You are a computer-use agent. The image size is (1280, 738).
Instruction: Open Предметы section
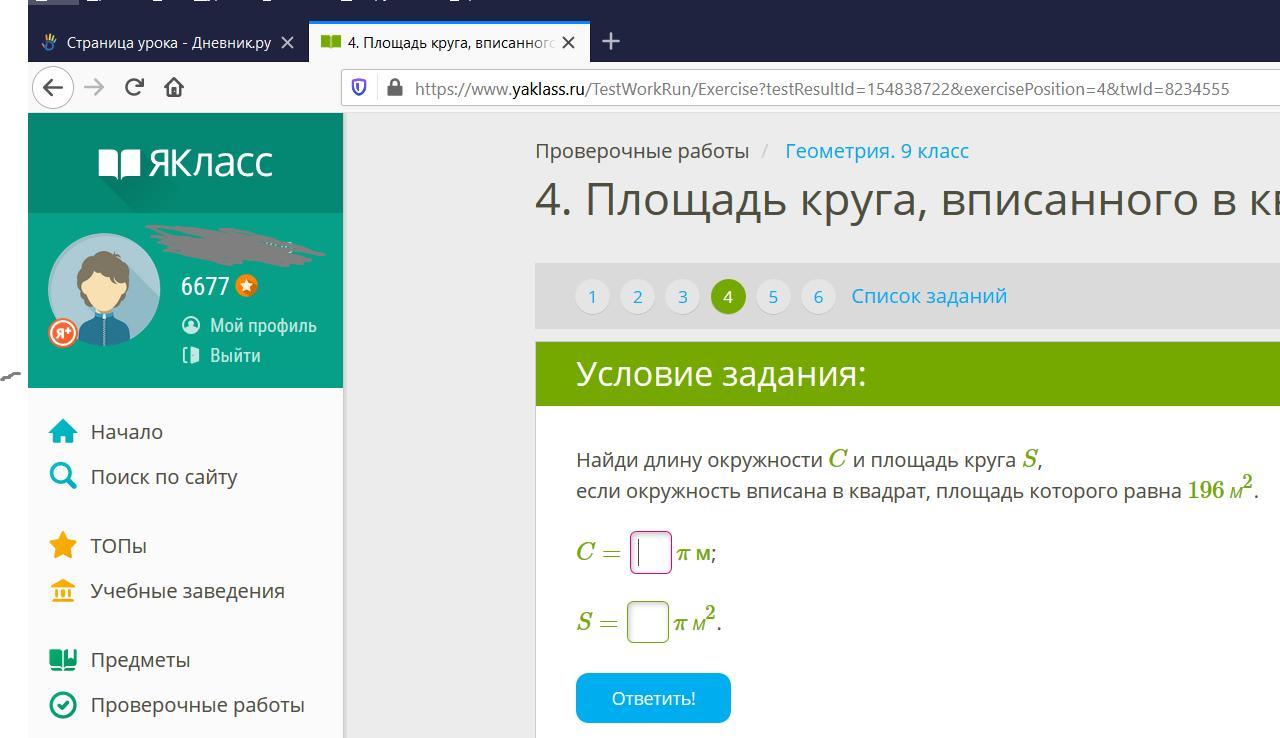[x=140, y=660]
